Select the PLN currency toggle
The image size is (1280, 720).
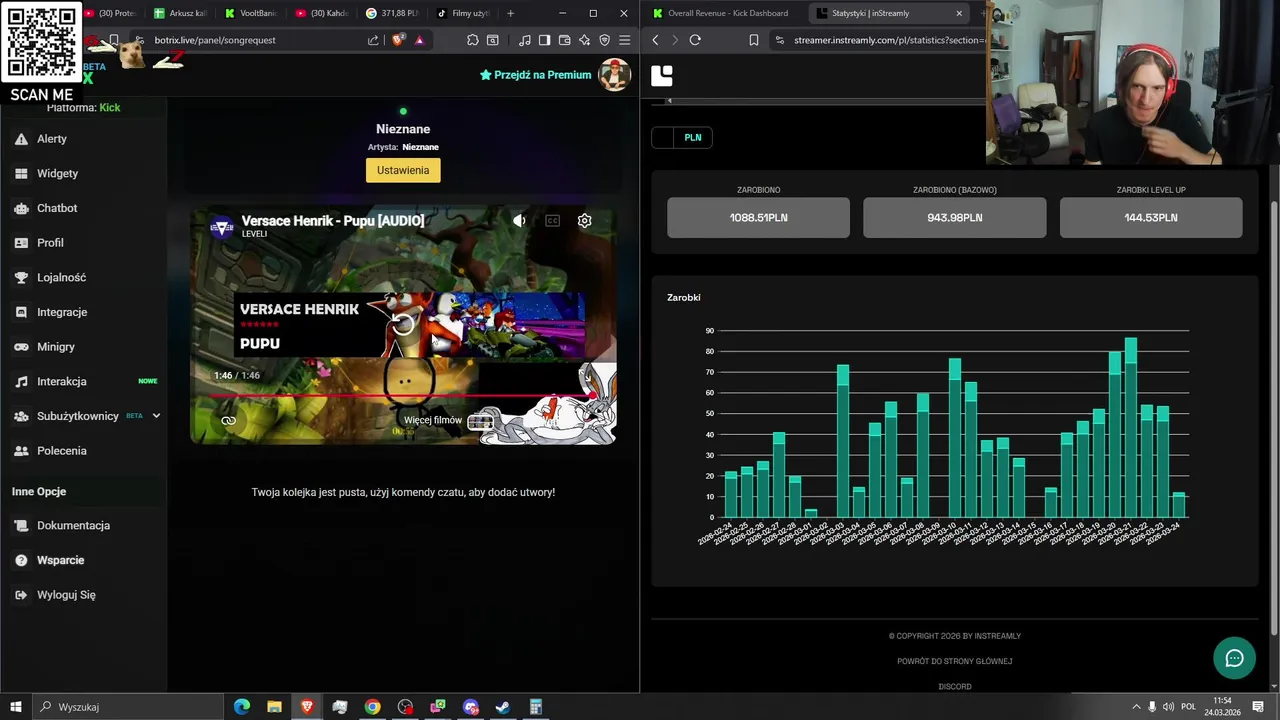pos(693,138)
